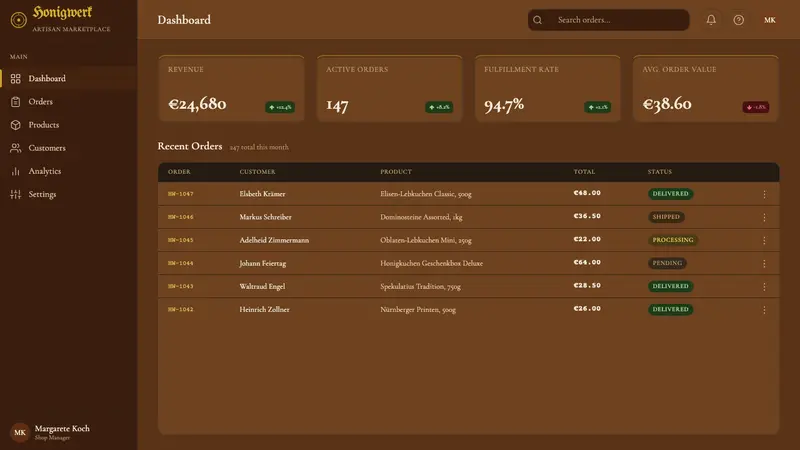Click the Shipped status badge

pyautogui.click(x=666, y=217)
